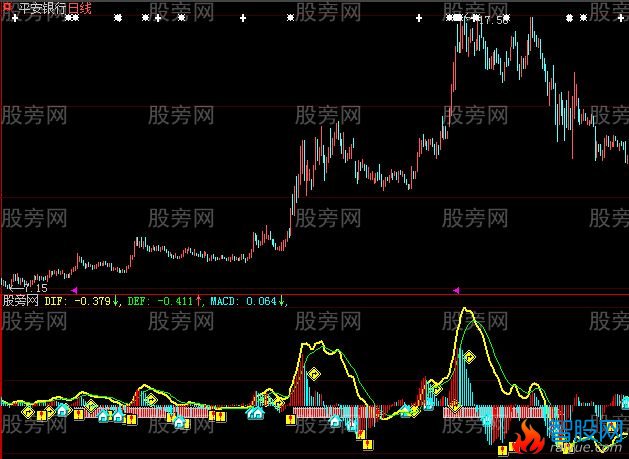Click the rightmost plus marker in the top info row
This screenshot has width=629, height=459.
pos(621,18)
